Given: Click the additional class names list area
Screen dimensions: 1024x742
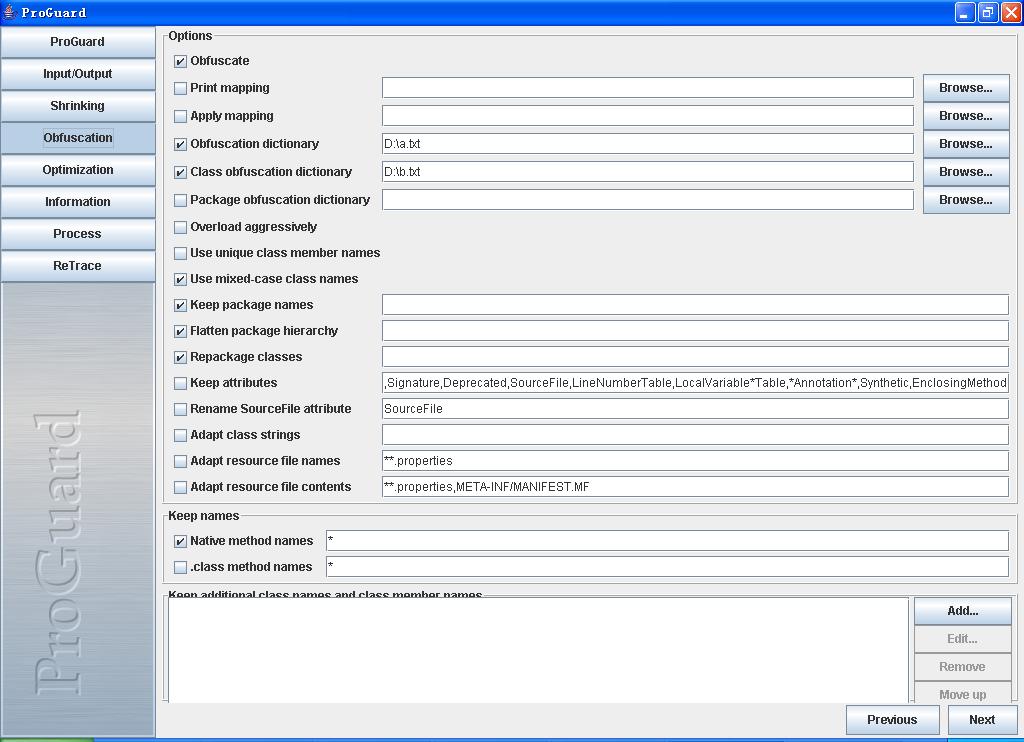Looking at the screenshot, I should coord(538,651).
